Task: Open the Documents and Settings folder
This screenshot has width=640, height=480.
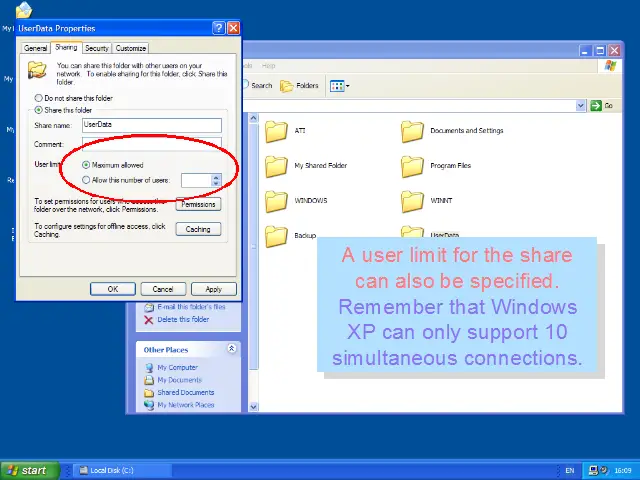Action: (412, 131)
